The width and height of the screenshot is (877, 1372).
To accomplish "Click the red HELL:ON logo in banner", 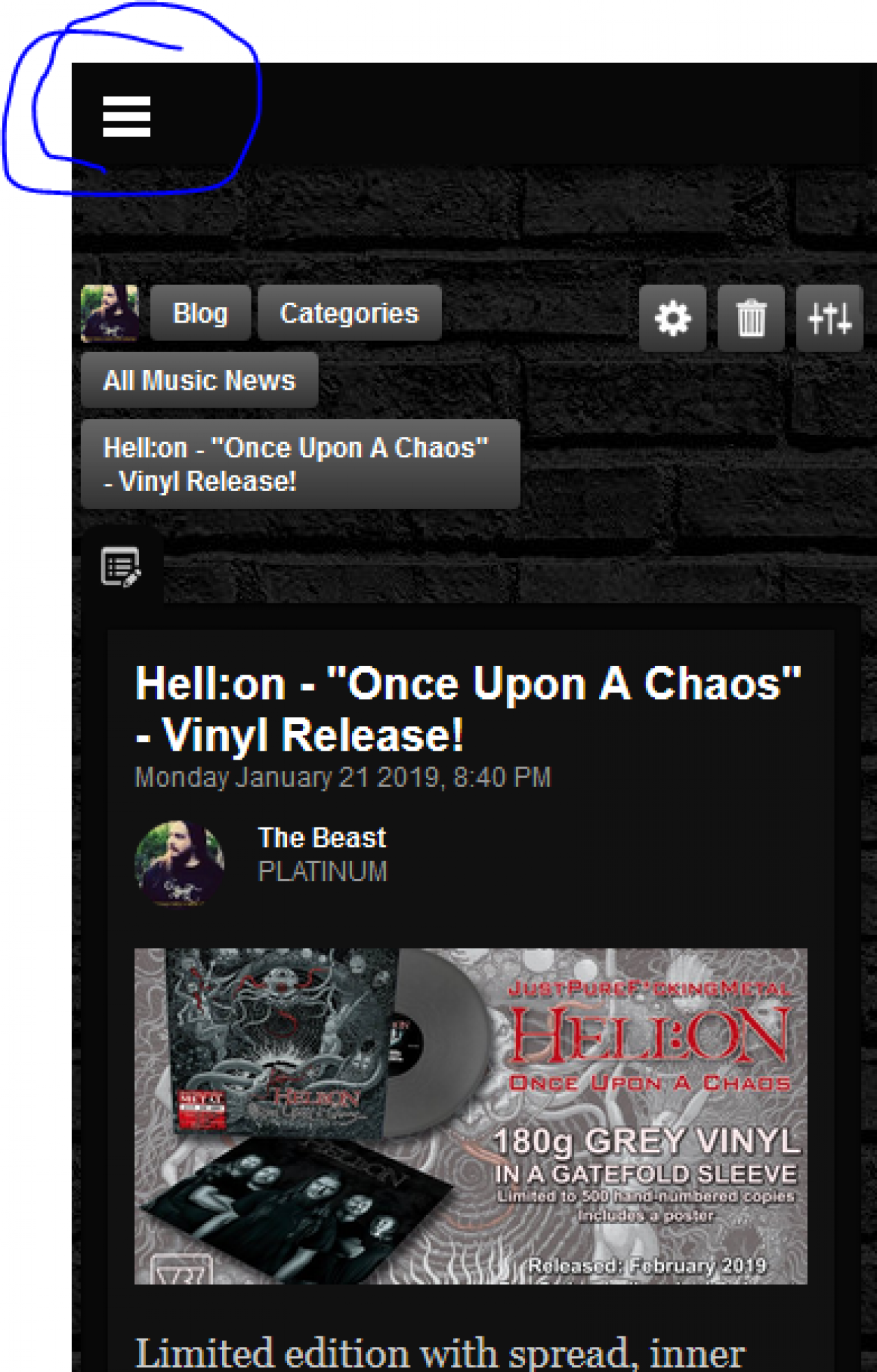I will (650, 1034).
